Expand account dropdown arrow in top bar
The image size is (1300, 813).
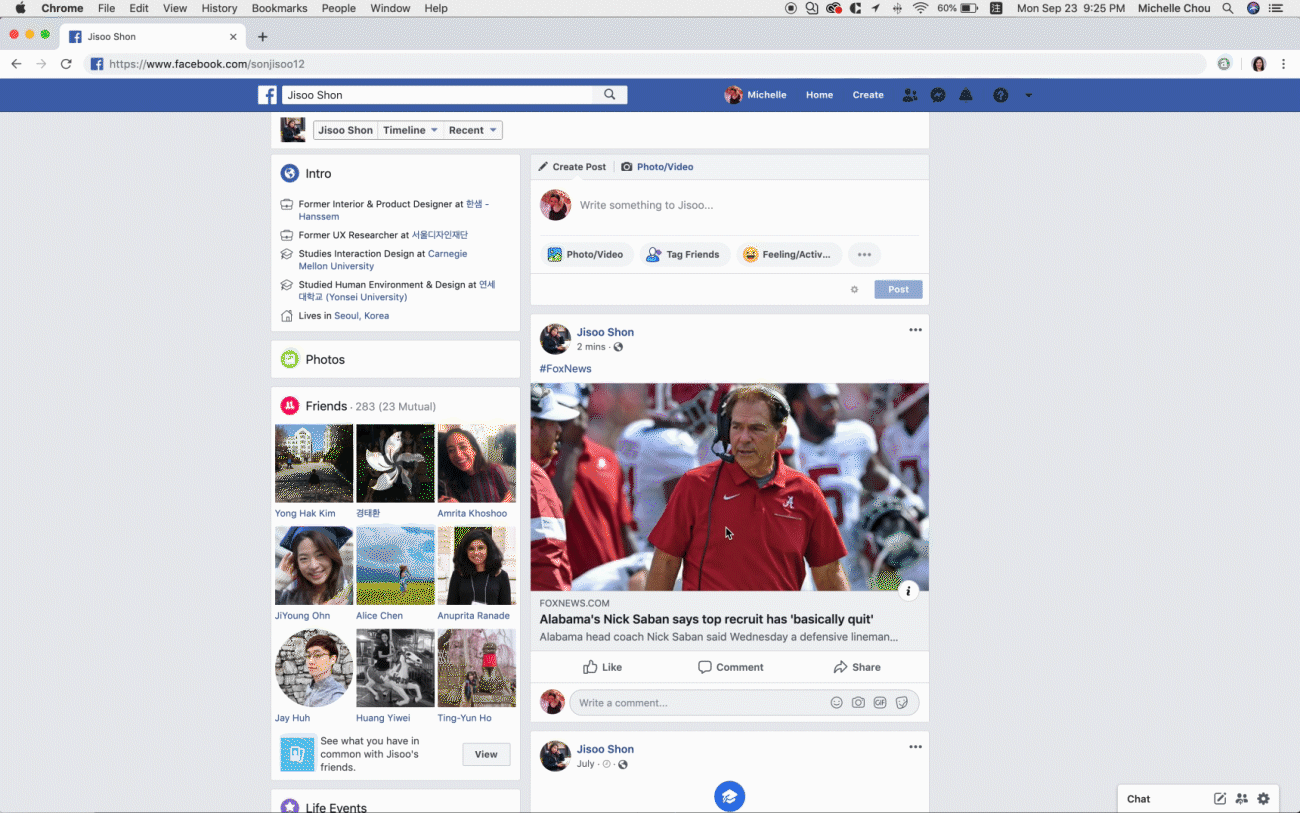tap(1028, 96)
